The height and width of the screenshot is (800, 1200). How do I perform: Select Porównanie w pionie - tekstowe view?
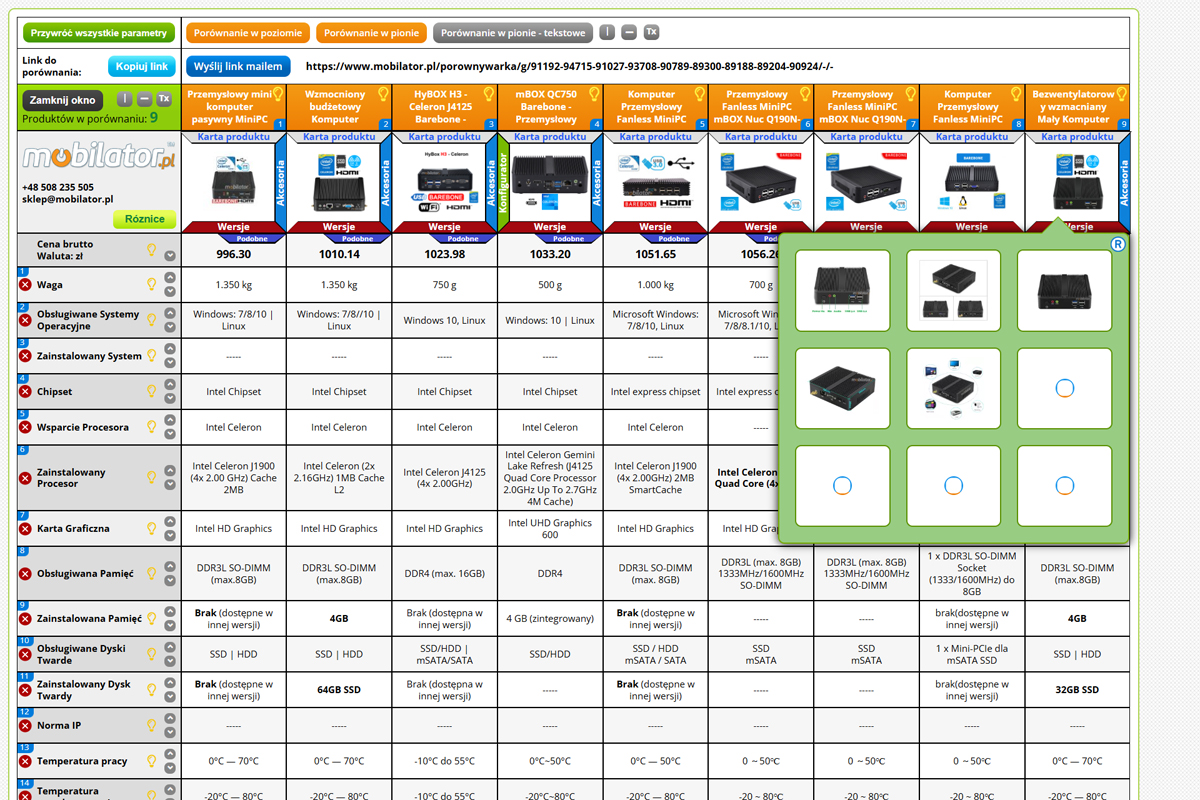(512, 33)
